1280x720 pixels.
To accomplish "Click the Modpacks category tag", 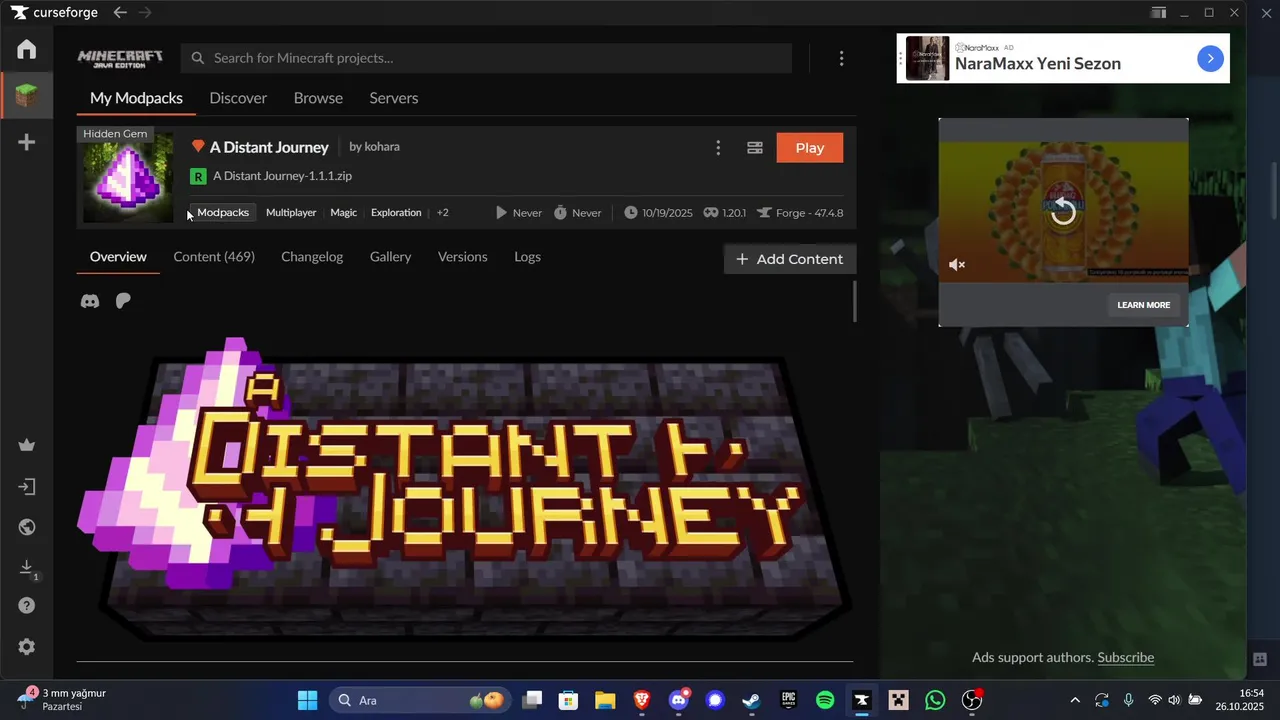I will click(223, 213).
